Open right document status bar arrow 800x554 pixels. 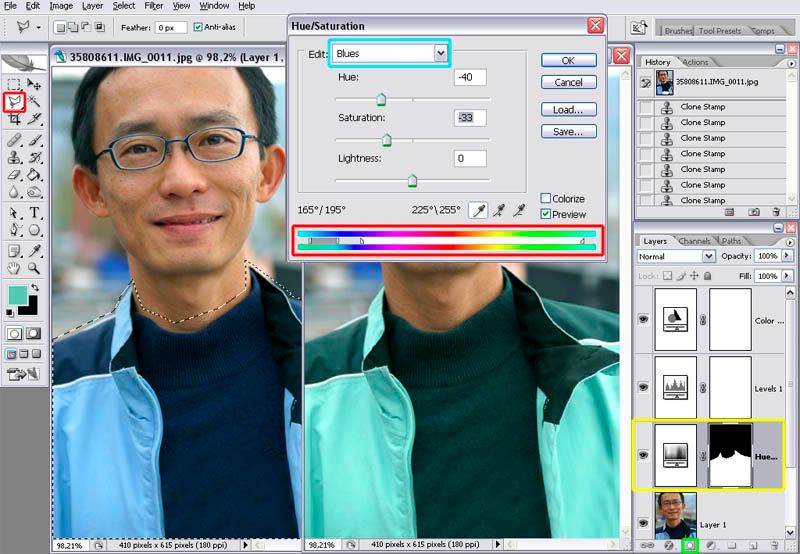[498, 545]
